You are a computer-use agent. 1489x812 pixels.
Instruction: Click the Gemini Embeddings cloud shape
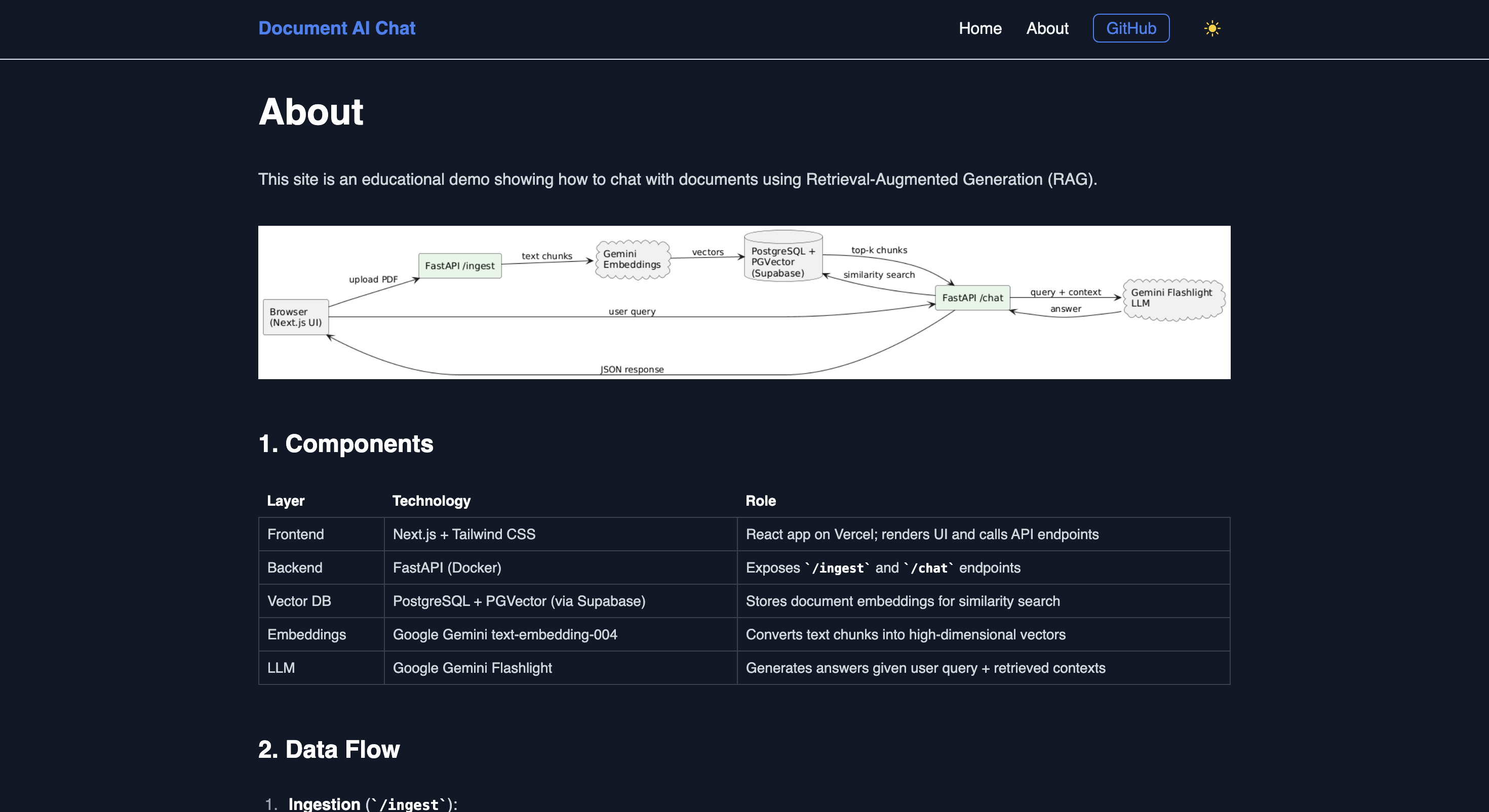632,260
